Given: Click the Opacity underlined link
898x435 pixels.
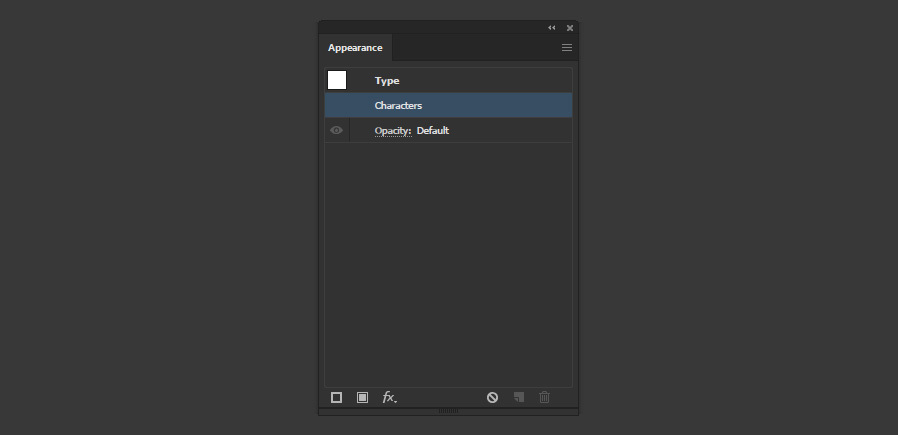Looking at the screenshot, I should point(393,130).
